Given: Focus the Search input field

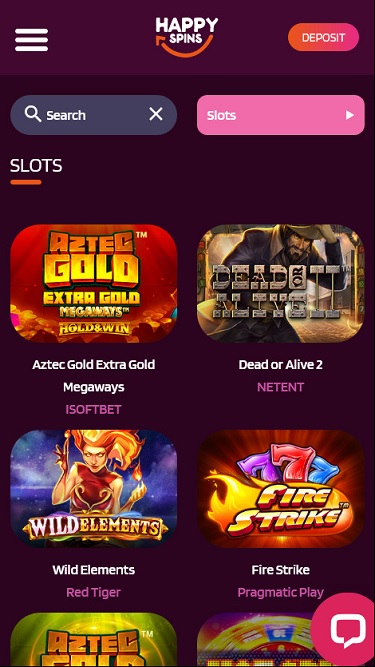Looking at the screenshot, I should pos(94,115).
